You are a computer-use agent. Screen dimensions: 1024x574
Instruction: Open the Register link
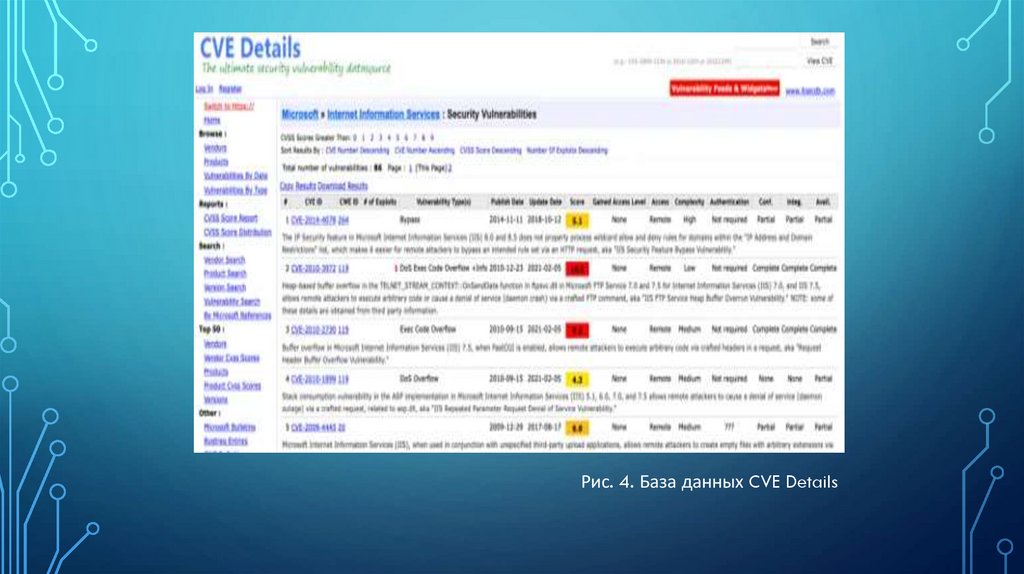click(230, 89)
